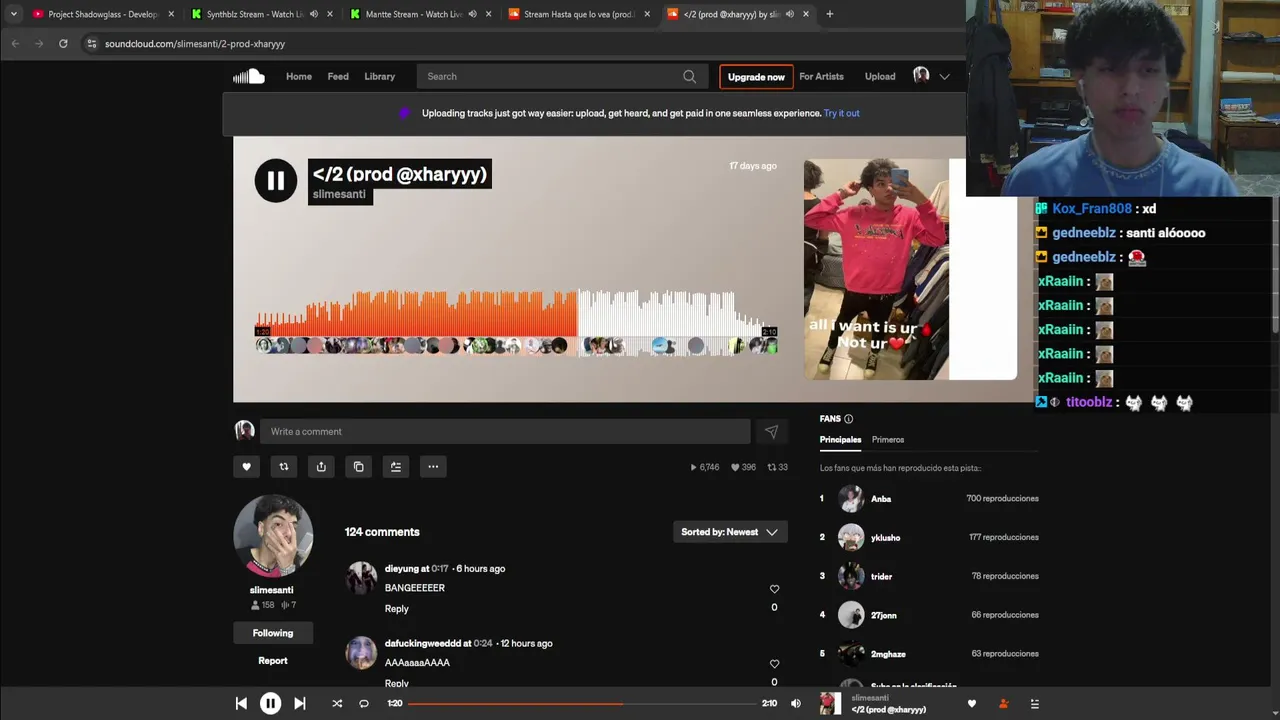Screen dimensions: 1280x720
Task: Click the Report button
Action: coord(273,661)
